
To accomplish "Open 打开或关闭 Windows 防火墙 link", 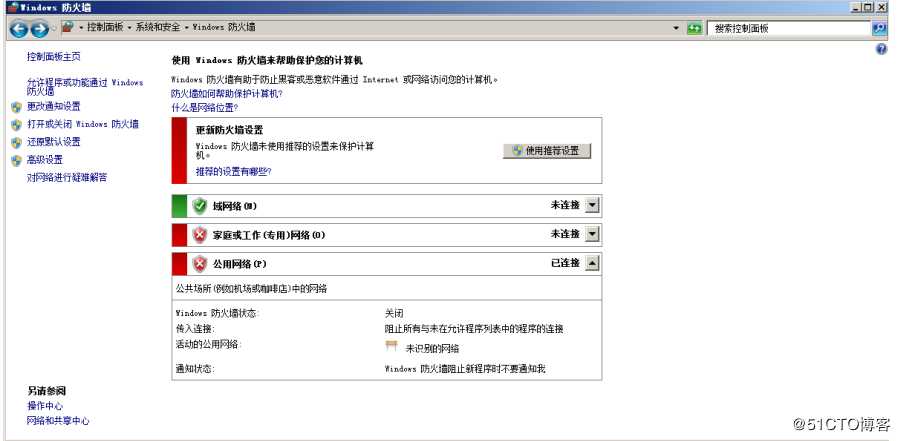I will click(83, 124).
